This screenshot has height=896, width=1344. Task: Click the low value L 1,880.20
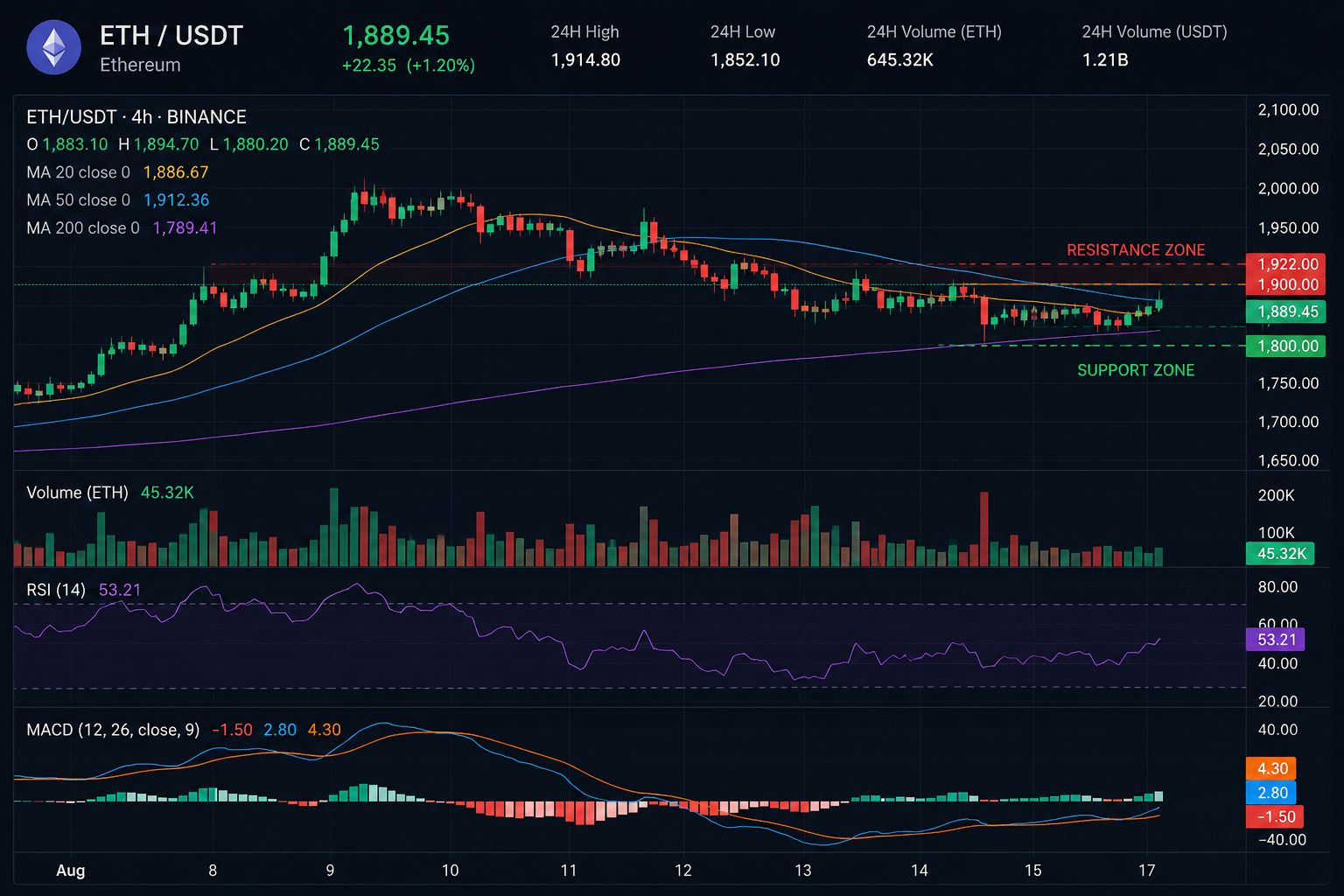249,144
